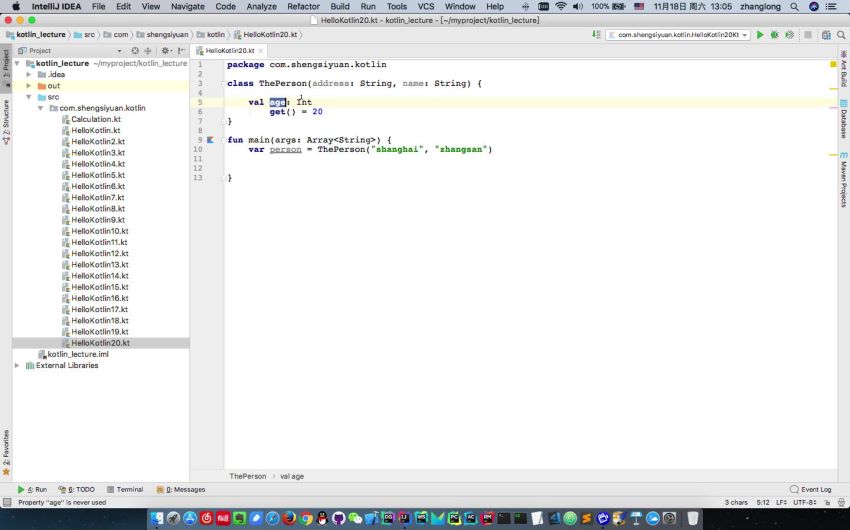
Task: Open the Ant Build tool window
Action: (844, 69)
